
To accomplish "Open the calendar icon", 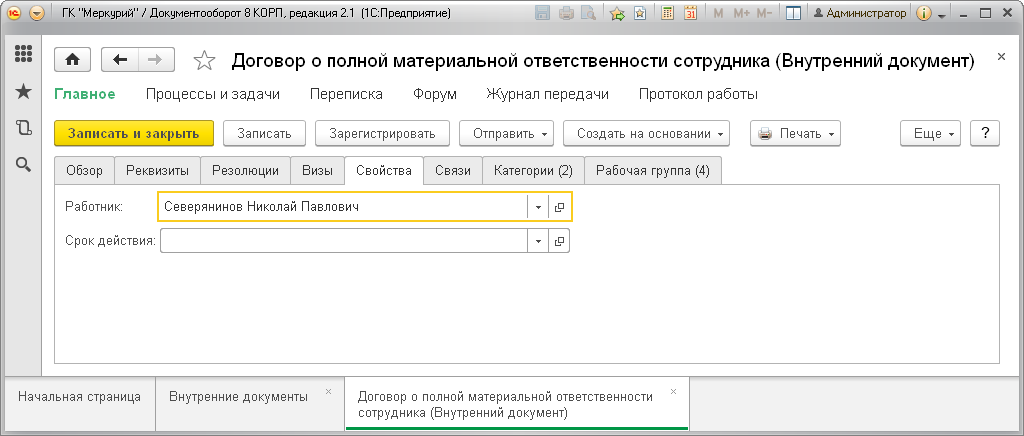I will (690, 13).
